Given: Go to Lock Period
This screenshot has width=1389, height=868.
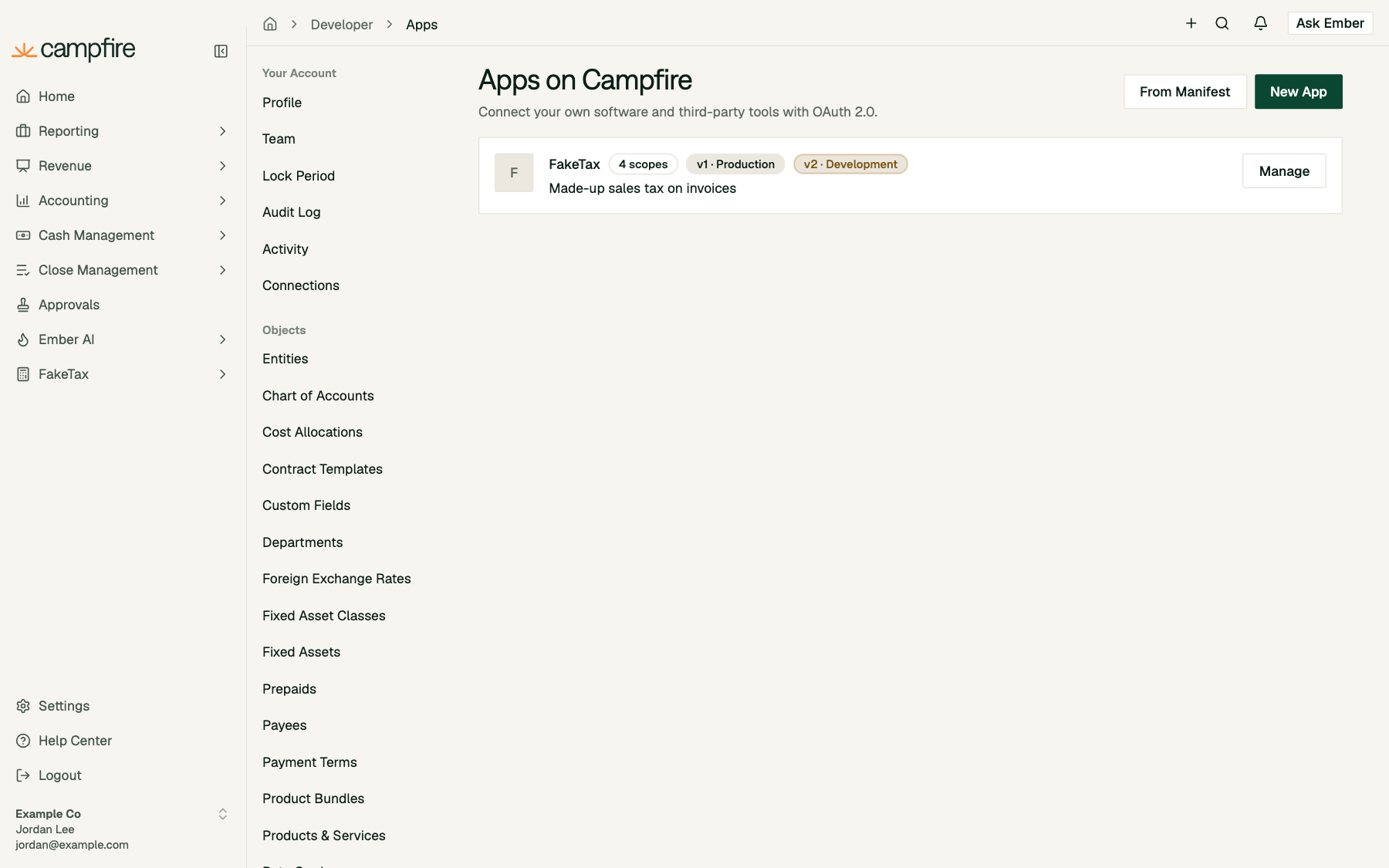Looking at the screenshot, I should tap(299, 176).
